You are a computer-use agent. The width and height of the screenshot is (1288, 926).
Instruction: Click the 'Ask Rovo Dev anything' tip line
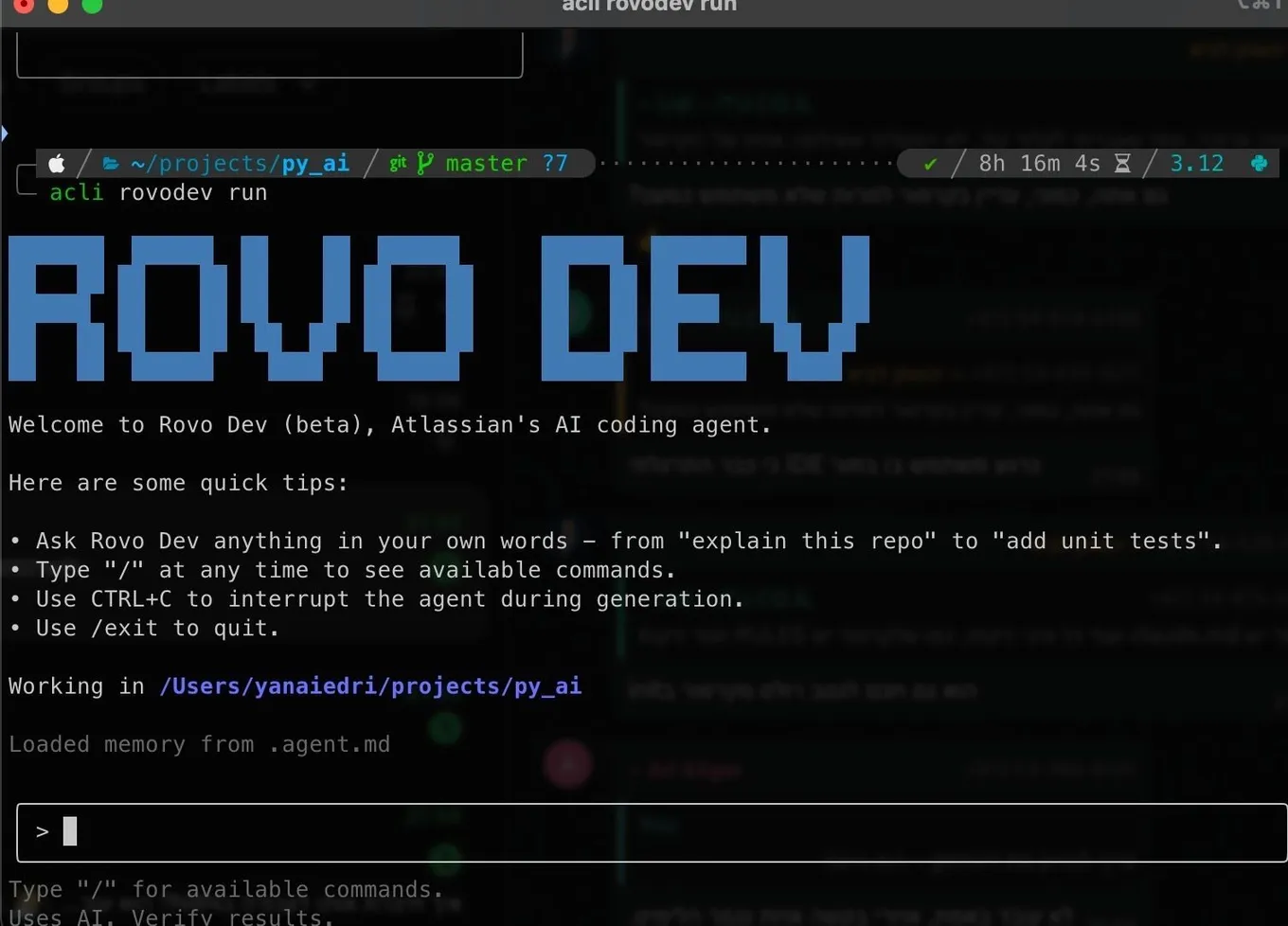coord(616,541)
